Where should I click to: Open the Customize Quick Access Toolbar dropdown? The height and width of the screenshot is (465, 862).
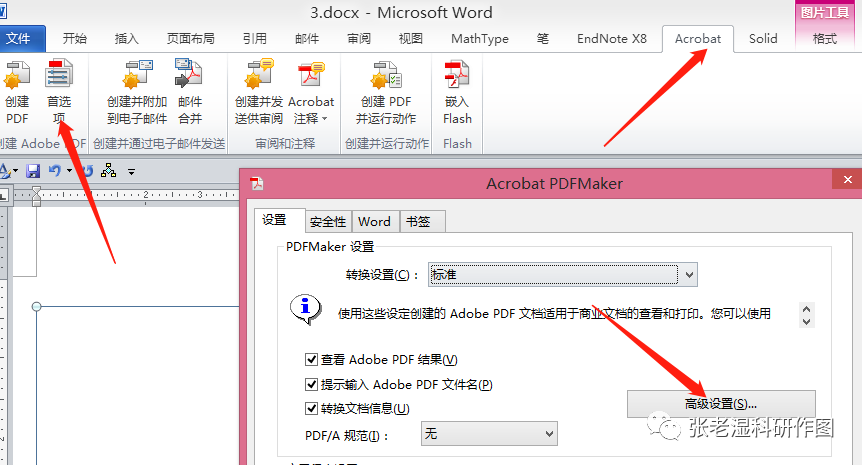[131, 172]
